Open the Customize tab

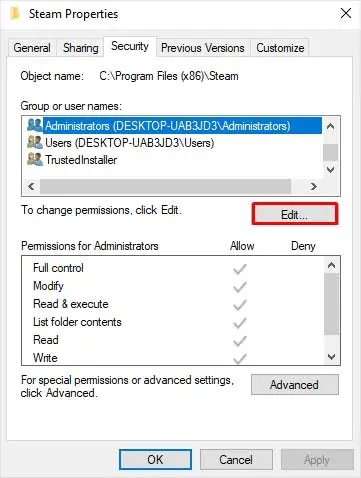[x=280, y=48]
